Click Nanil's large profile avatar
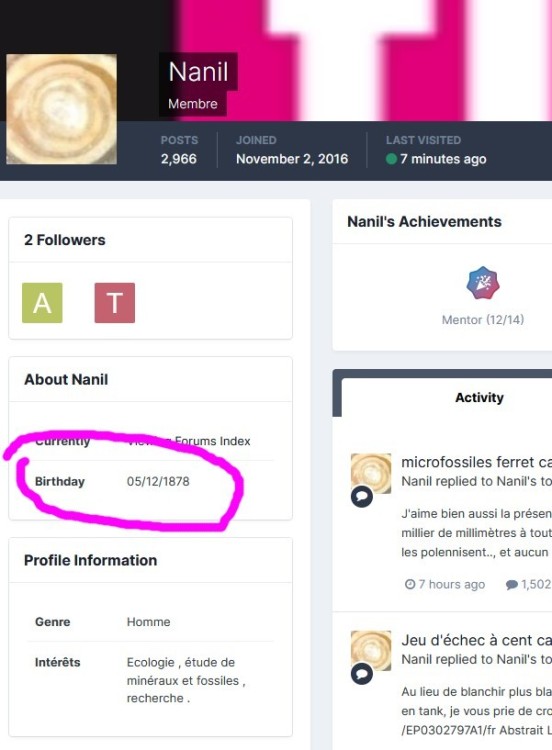 coord(61,109)
